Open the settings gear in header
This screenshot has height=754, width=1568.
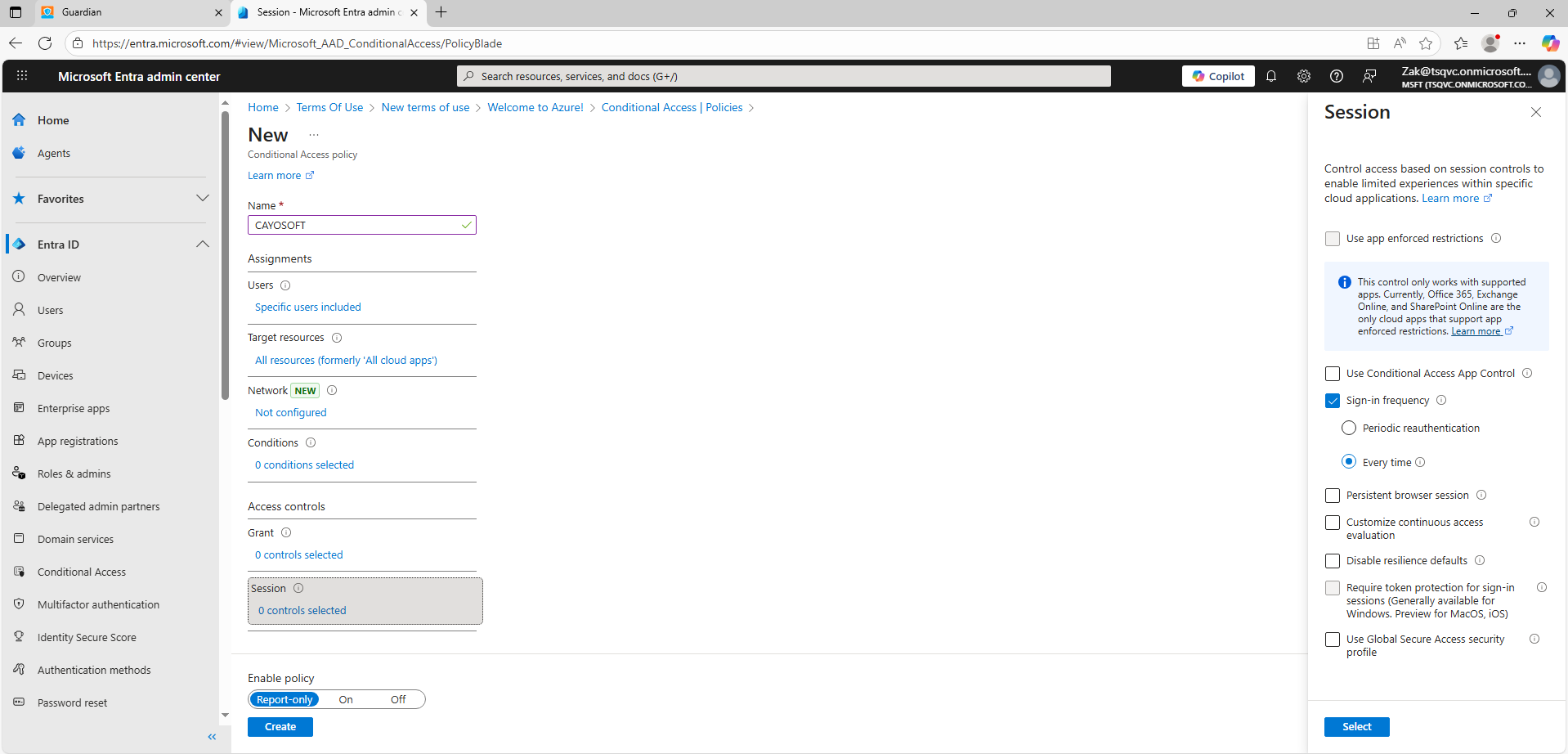1304,76
